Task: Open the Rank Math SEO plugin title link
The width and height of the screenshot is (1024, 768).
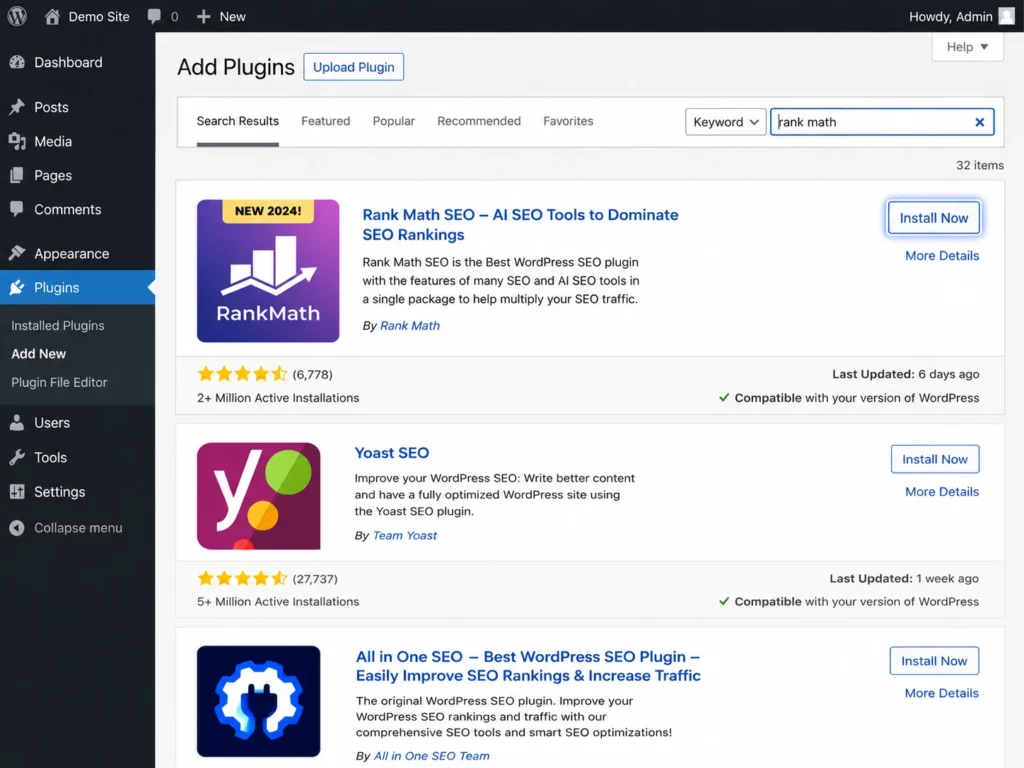Action: point(520,225)
